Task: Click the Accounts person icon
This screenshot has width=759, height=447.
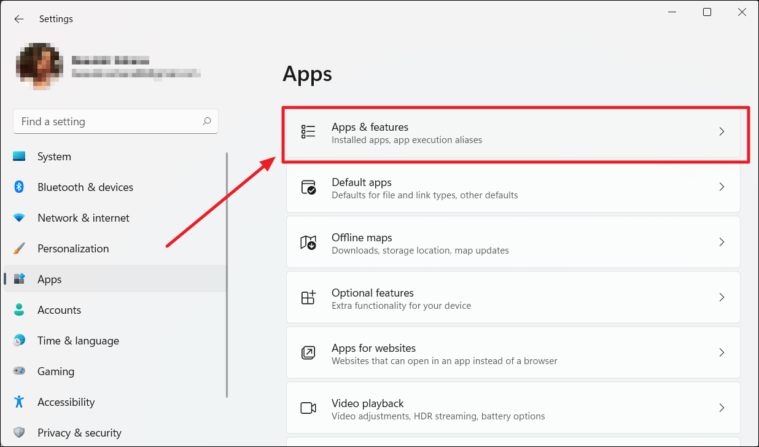Action: [x=19, y=310]
